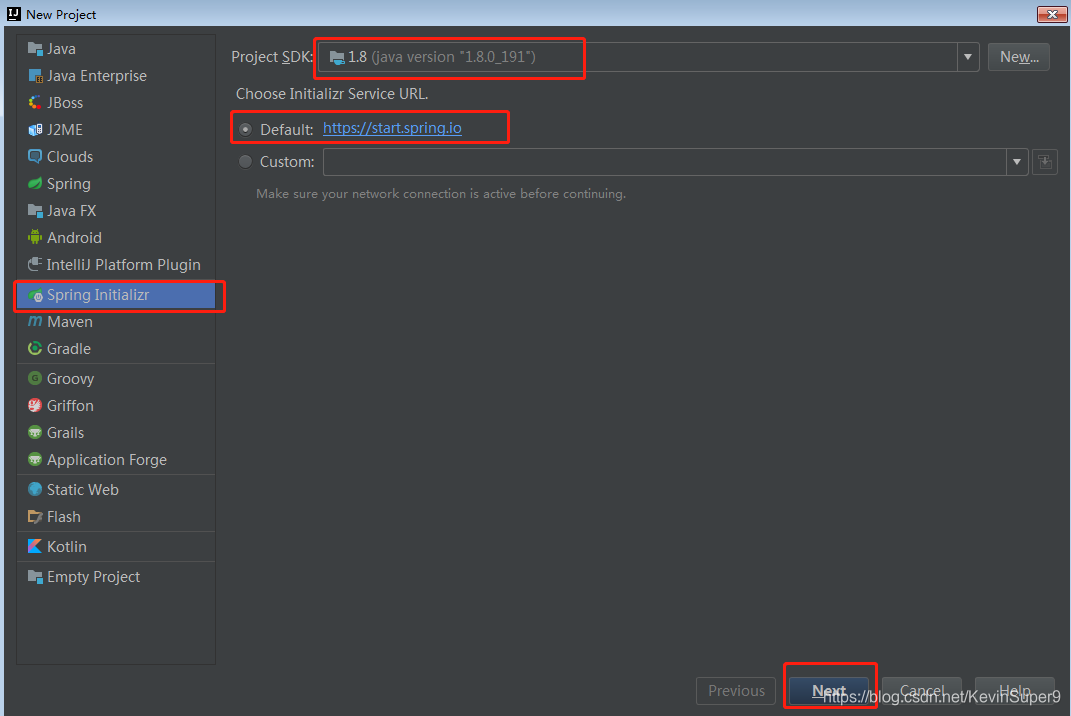Click the Spring leaf icon
Viewport: 1071px width, 716px height.
pyautogui.click(x=35, y=184)
